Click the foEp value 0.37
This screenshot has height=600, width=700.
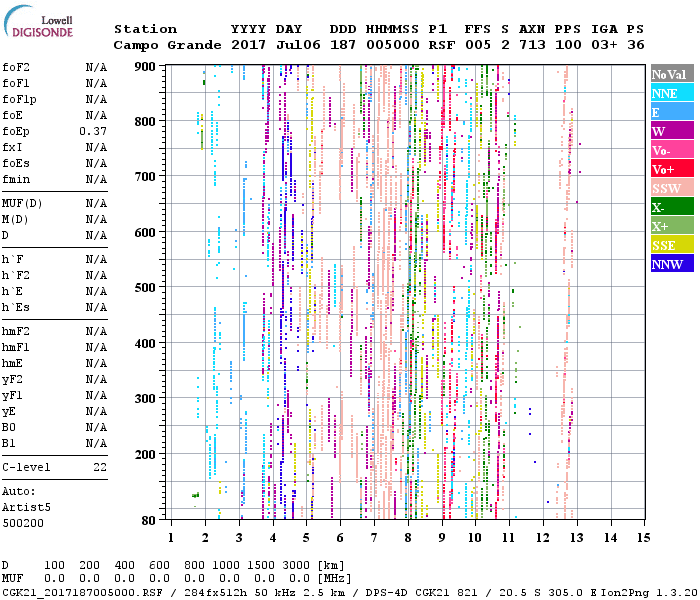(93, 131)
